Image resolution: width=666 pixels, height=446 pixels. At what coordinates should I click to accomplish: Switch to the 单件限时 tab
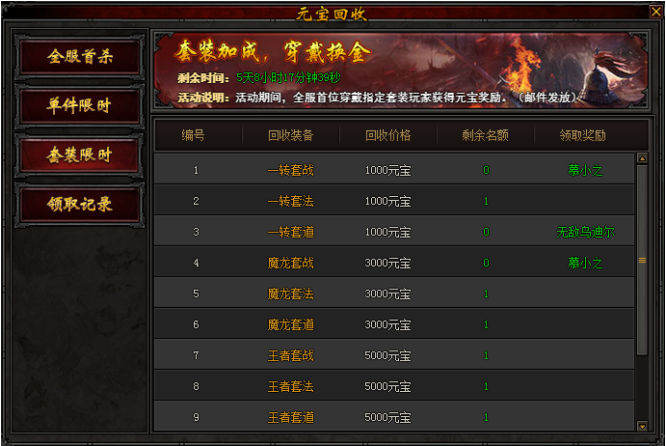(x=79, y=105)
